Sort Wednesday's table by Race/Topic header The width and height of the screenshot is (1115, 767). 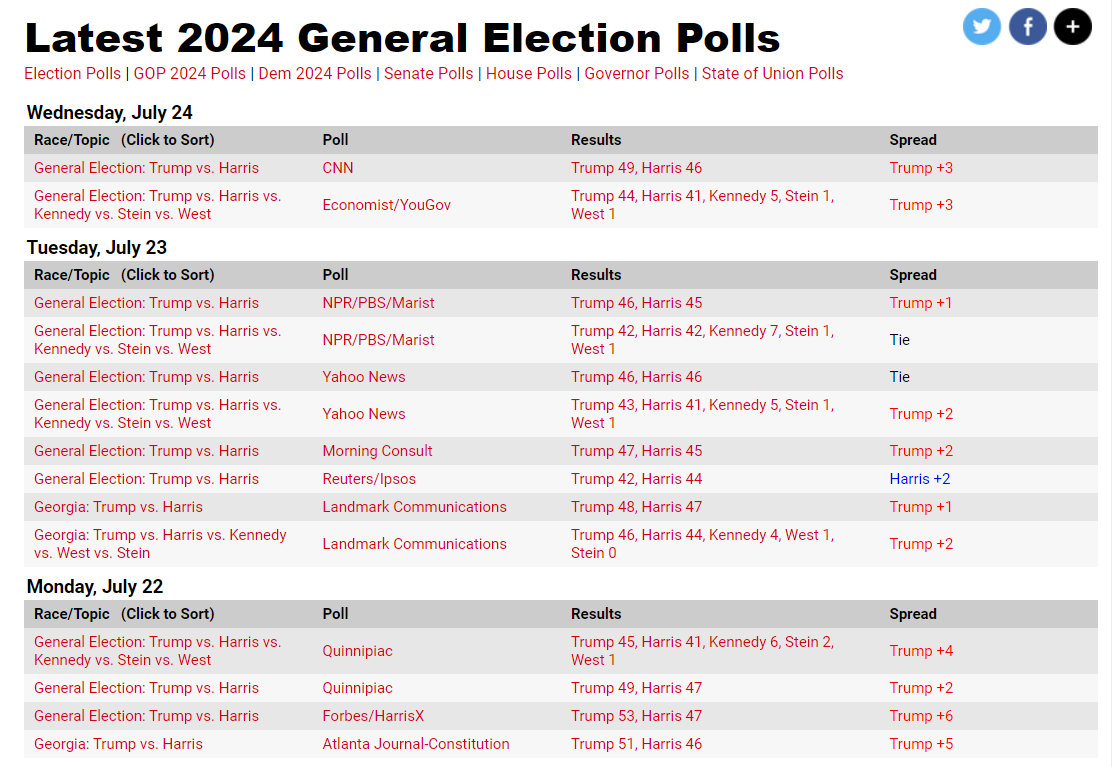[124, 140]
